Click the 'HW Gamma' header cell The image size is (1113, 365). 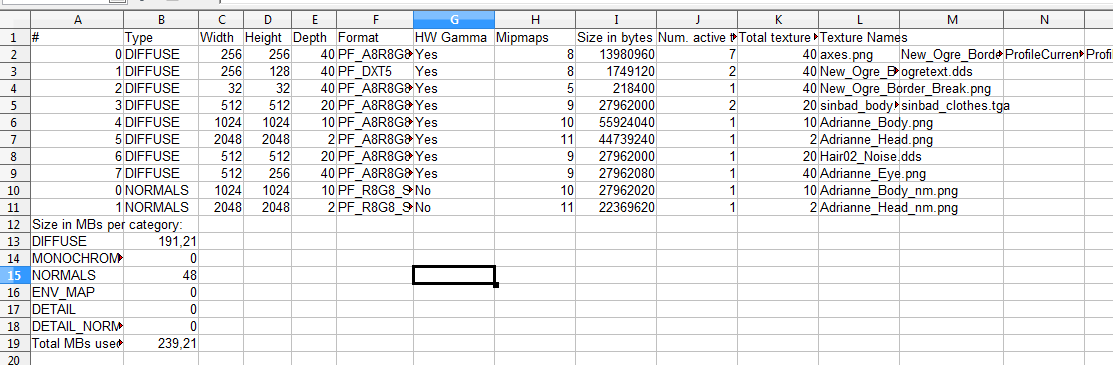[454, 37]
